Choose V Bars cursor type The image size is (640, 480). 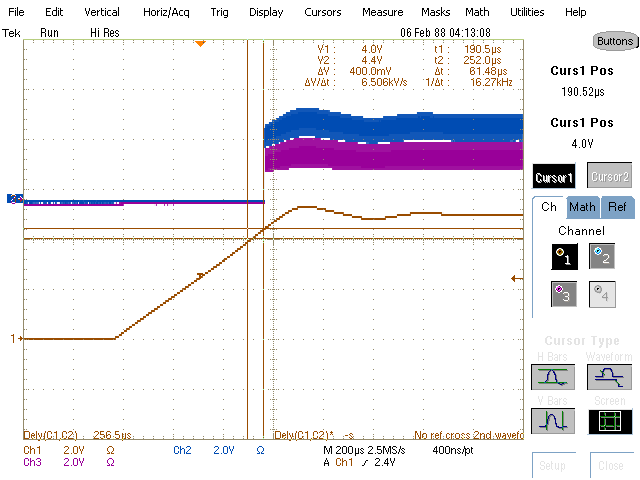[x=553, y=421]
